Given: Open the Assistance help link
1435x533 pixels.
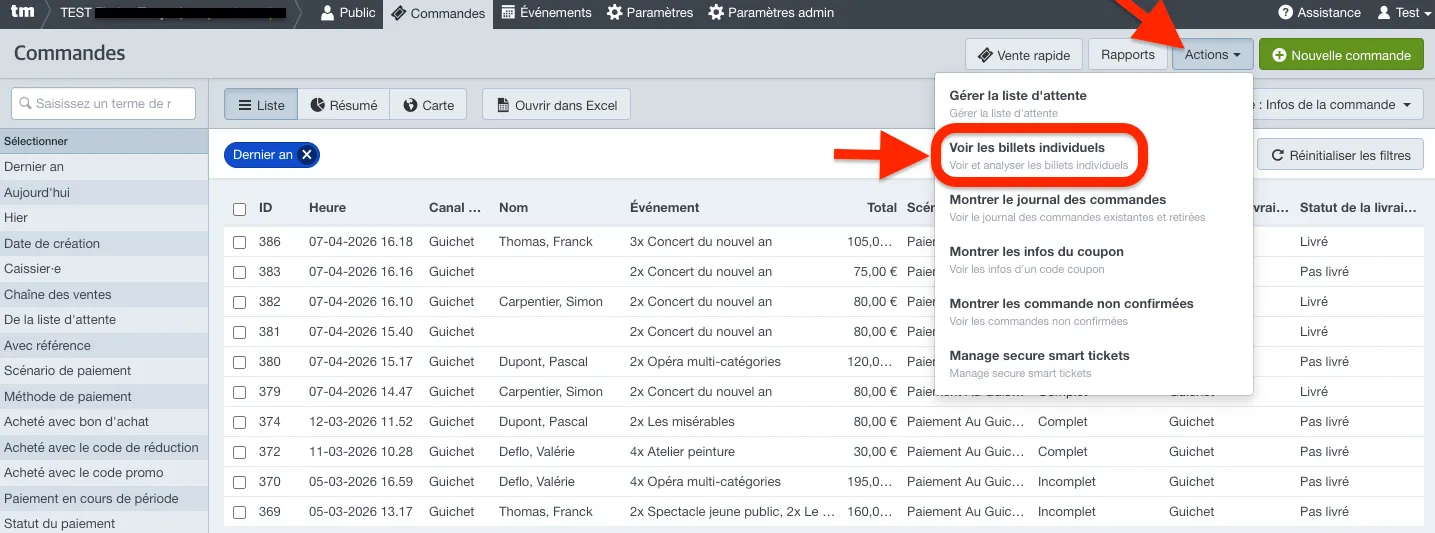Looking at the screenshot, I should pyautogui.click(x=1320, y=13).
